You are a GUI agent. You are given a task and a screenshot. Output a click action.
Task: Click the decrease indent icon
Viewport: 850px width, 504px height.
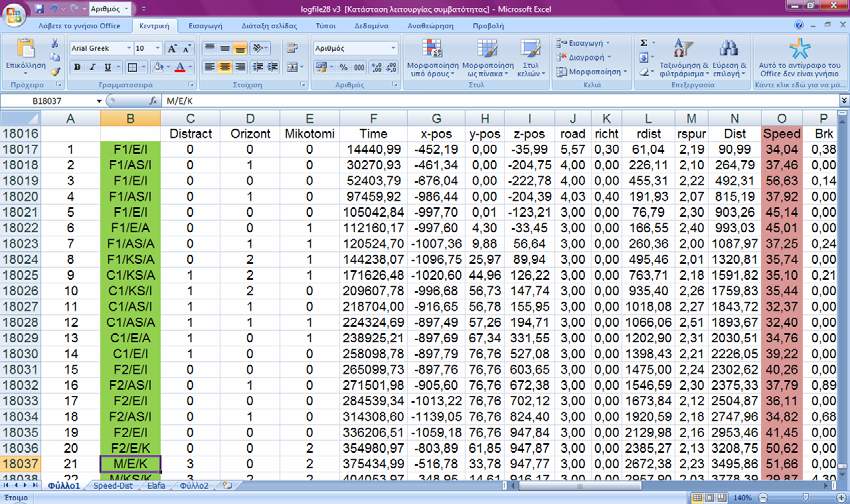(x=258, y=67)
